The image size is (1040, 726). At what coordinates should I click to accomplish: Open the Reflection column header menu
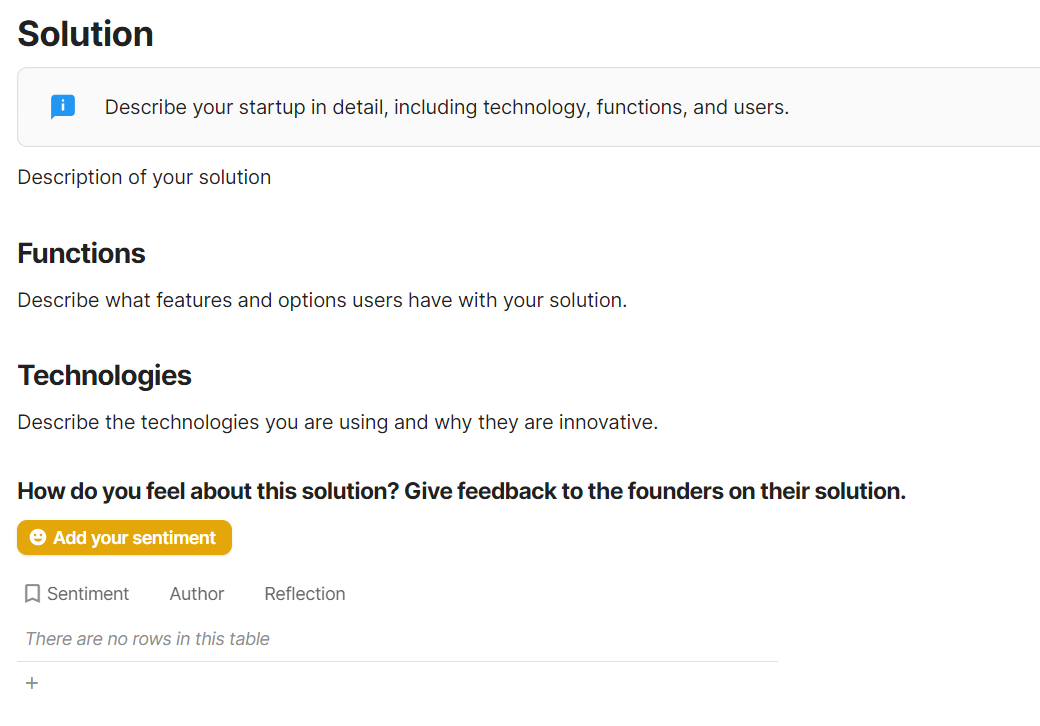tap(305, 594)
